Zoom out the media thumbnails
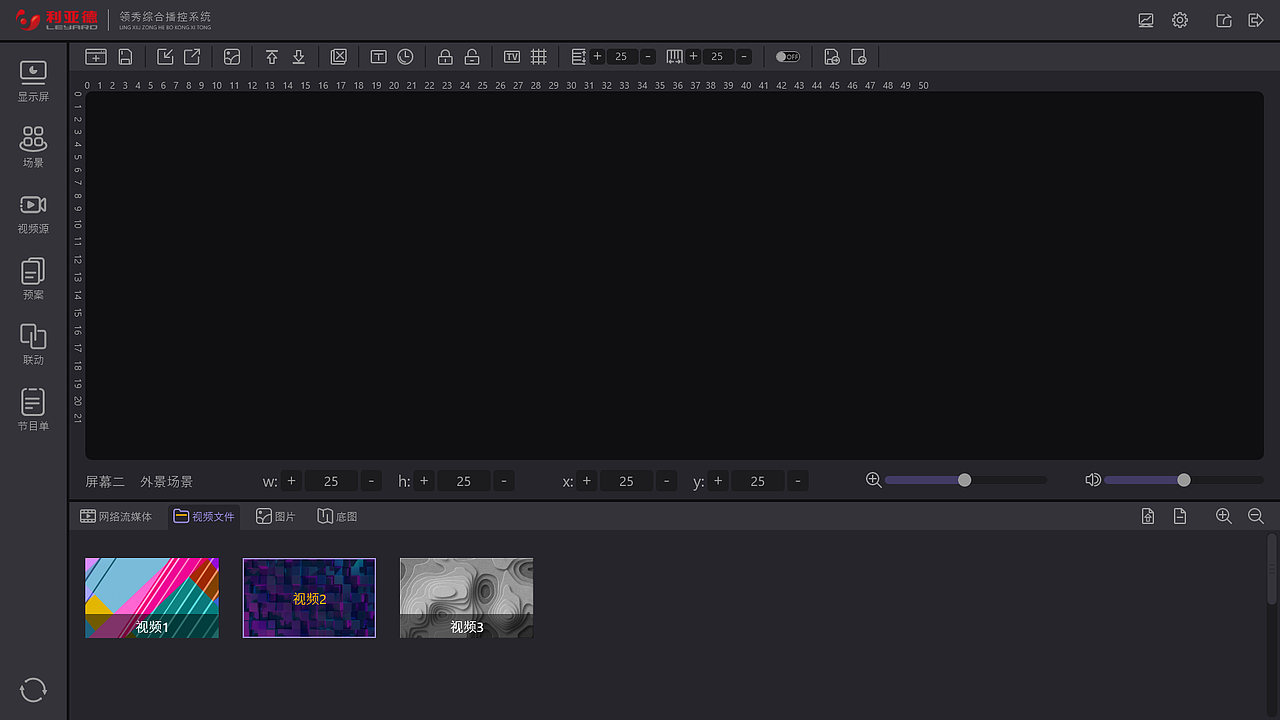Viewport: 1280px width, 720px height. point(1256,516)
